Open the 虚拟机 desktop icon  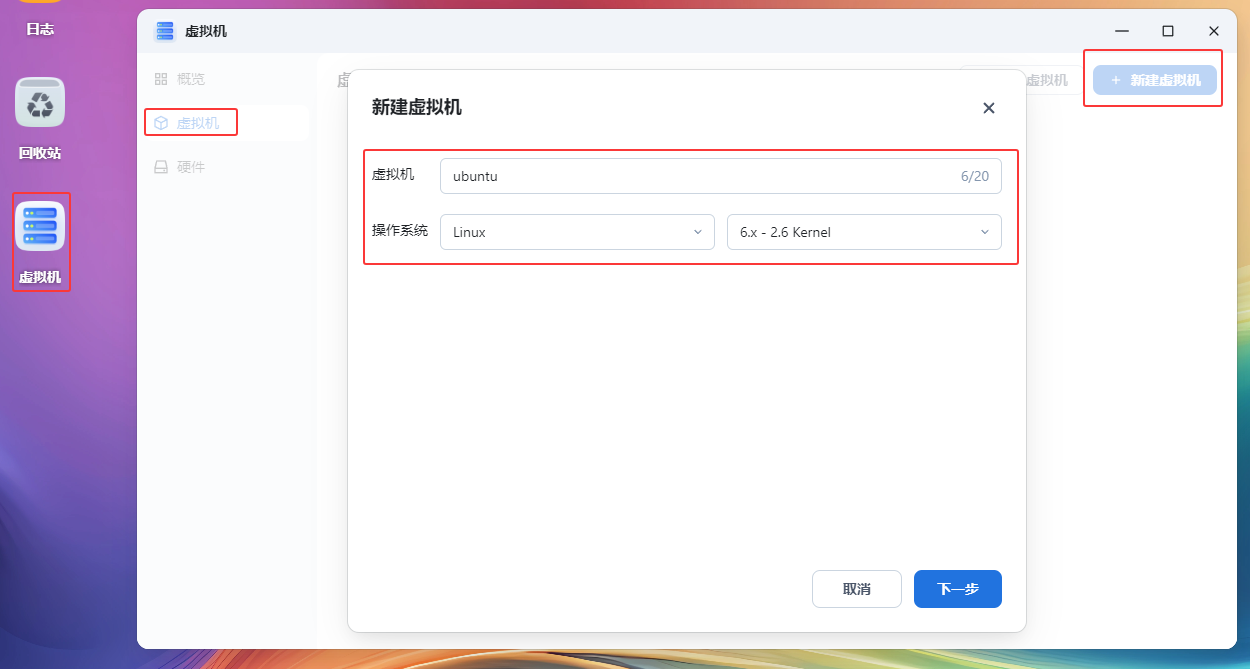point(40,227)
